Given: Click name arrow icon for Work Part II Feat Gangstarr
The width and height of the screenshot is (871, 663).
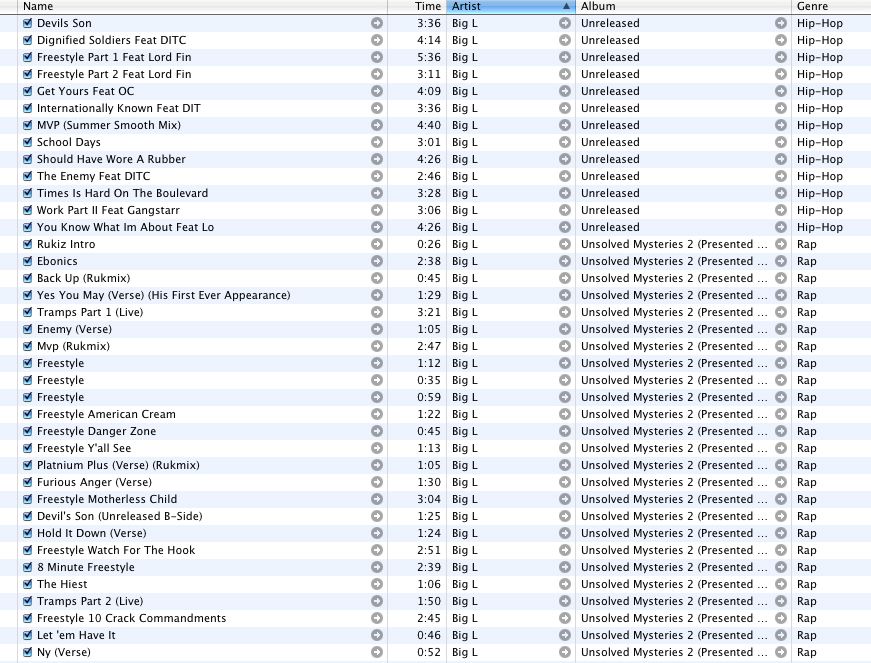Looking at the screenshot, I should coord(377,210).
